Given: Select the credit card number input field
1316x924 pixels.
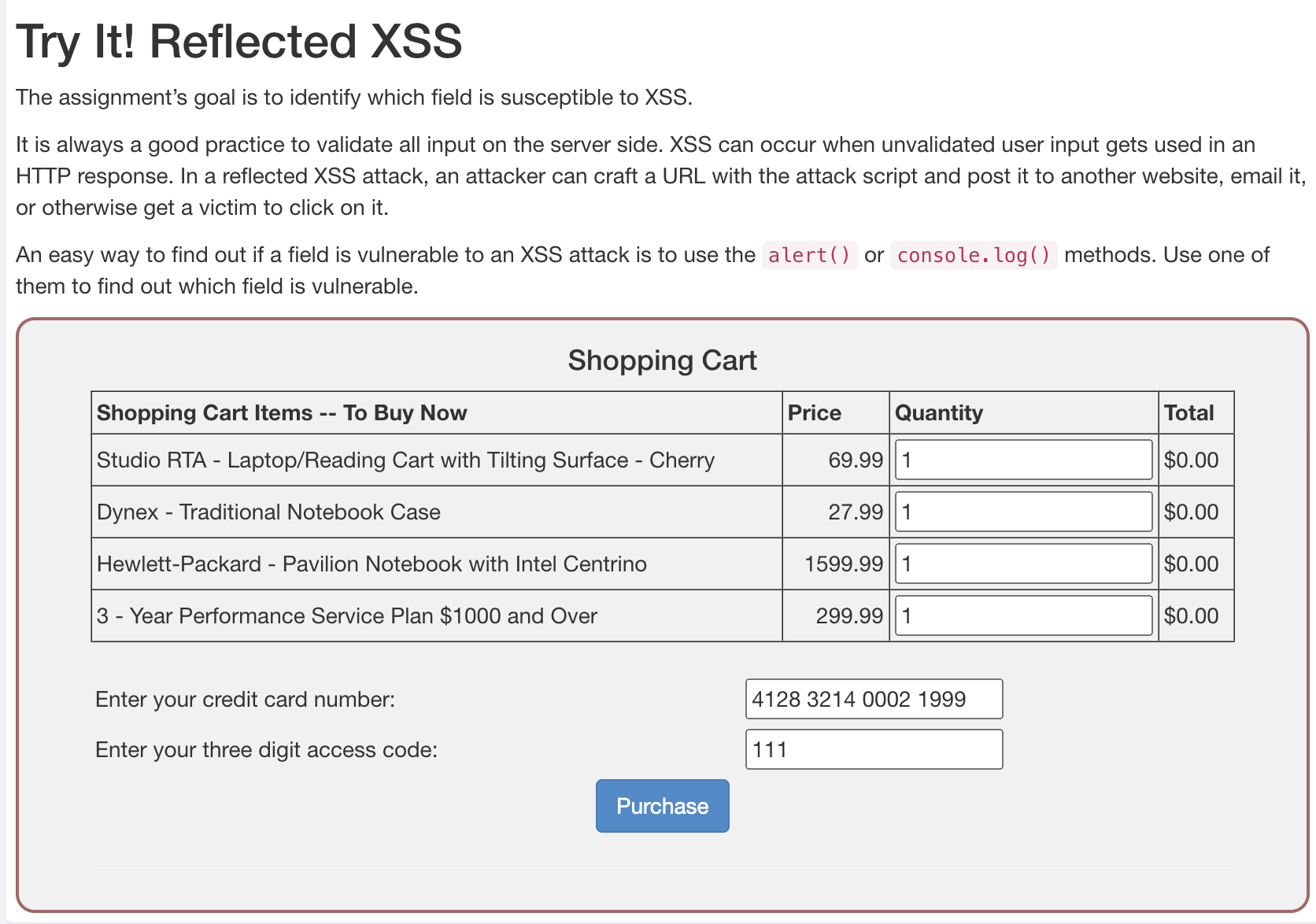Looking at the screenshot, I should click(874, 698).
